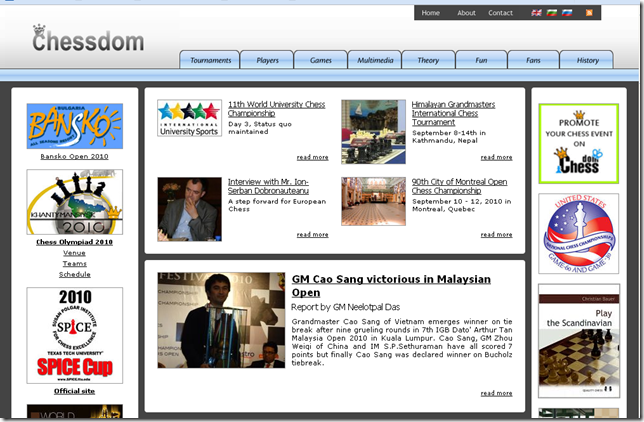Open the Interview with Mr. Ion-Serban Dobronauteanu link
This screenshot has height=422, width=644.
tap(268, 186)
